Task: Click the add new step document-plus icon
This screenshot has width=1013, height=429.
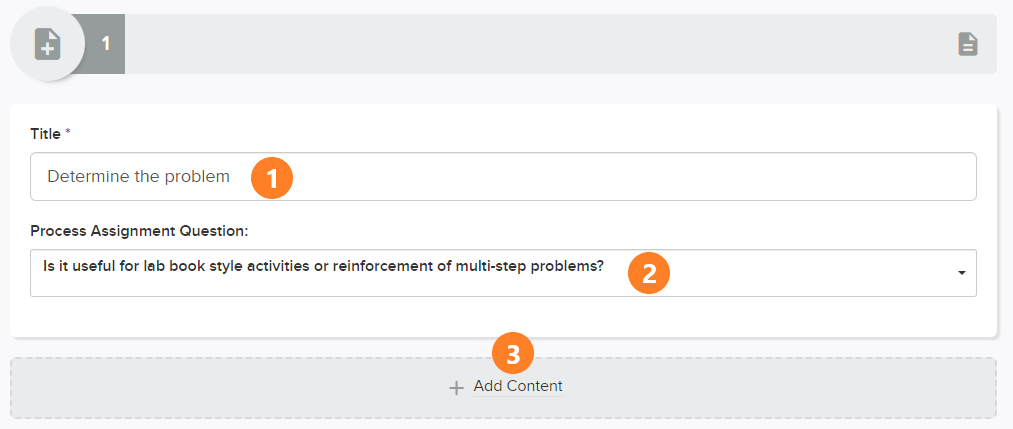Action: click(47, 45)
